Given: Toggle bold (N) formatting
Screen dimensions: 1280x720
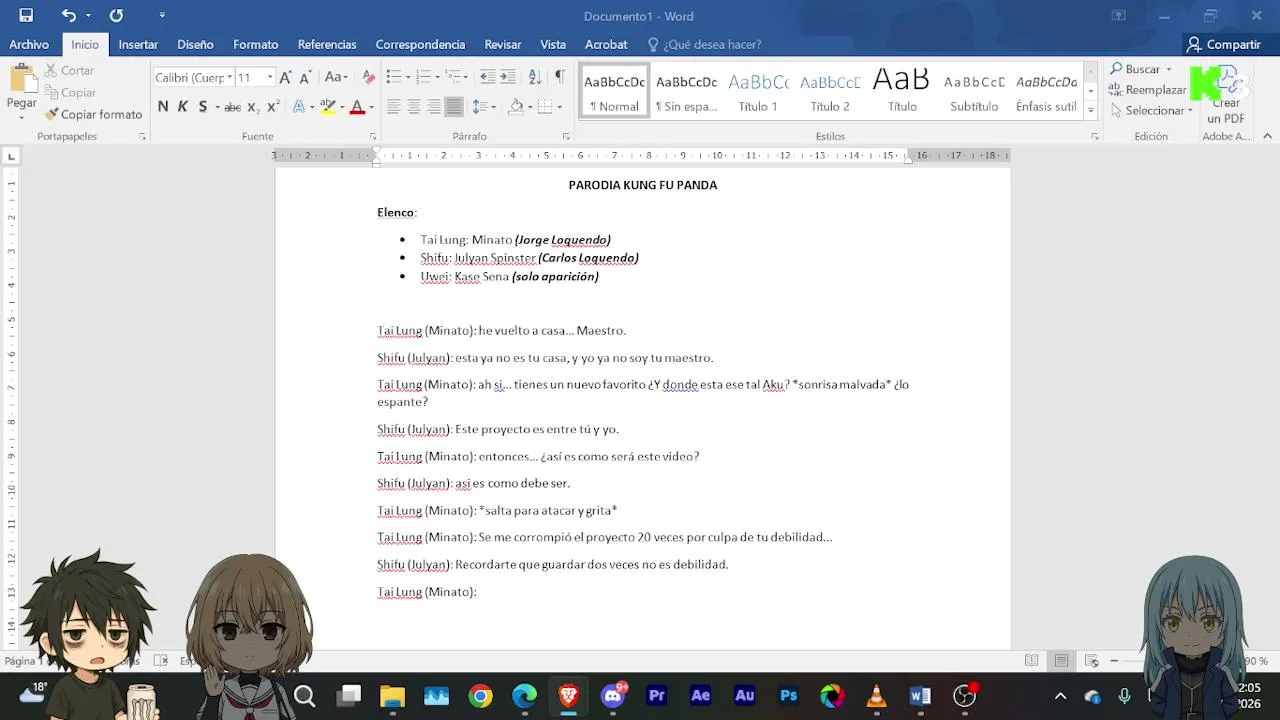Looking at the screenshot, I should [163, 107].
